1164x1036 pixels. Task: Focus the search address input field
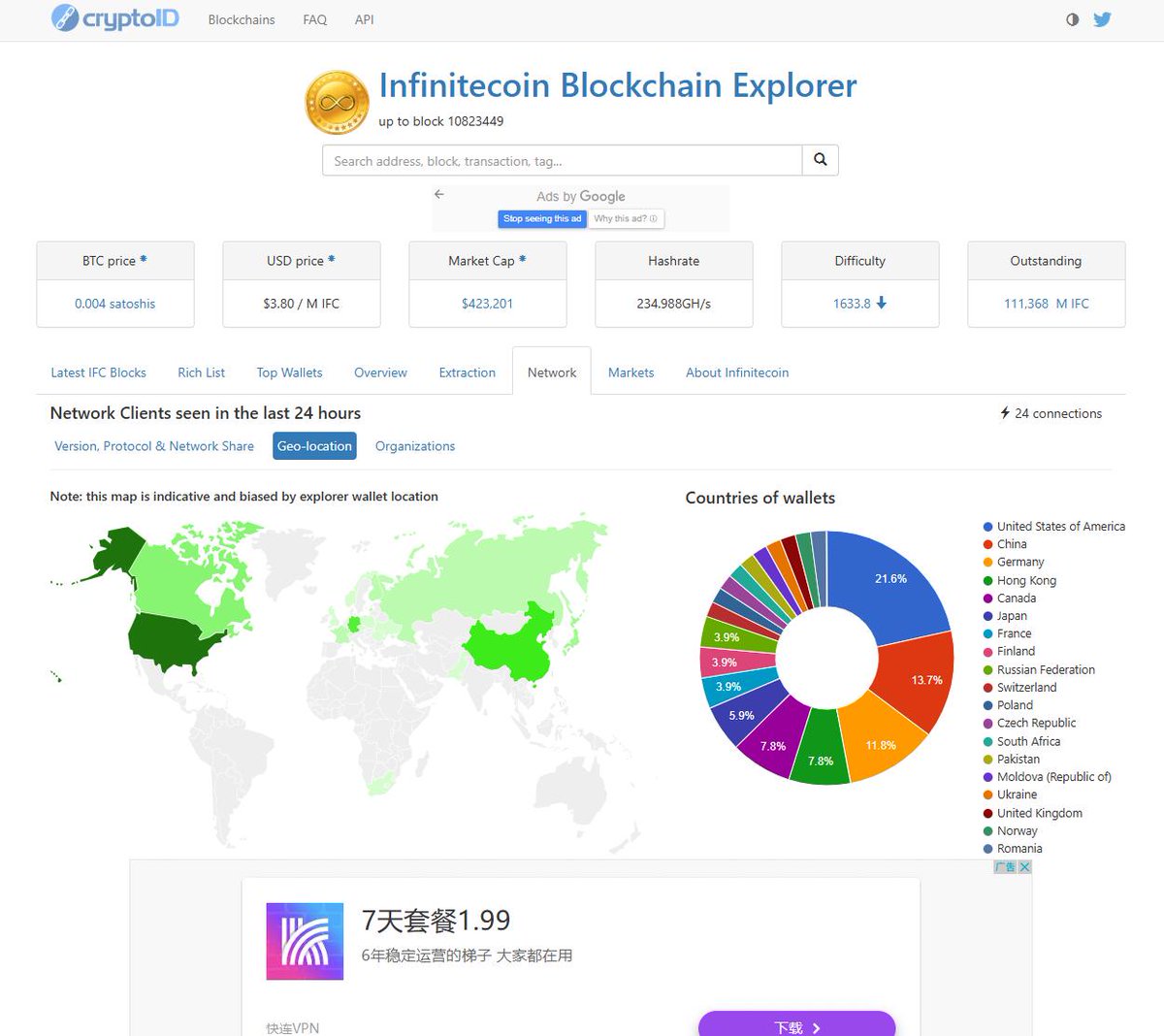[563, 160]
